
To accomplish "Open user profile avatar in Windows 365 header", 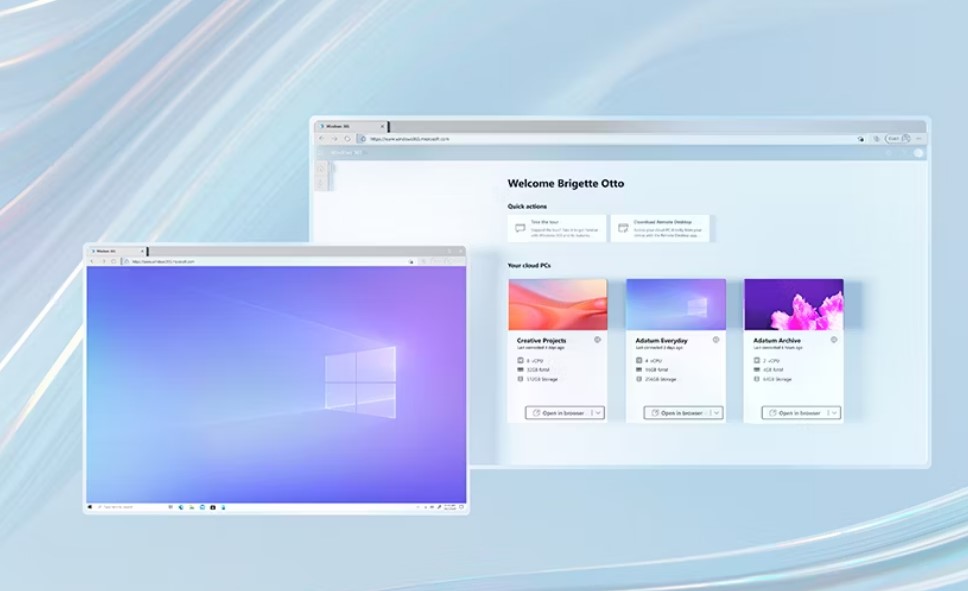I will [x=918, y=153].
